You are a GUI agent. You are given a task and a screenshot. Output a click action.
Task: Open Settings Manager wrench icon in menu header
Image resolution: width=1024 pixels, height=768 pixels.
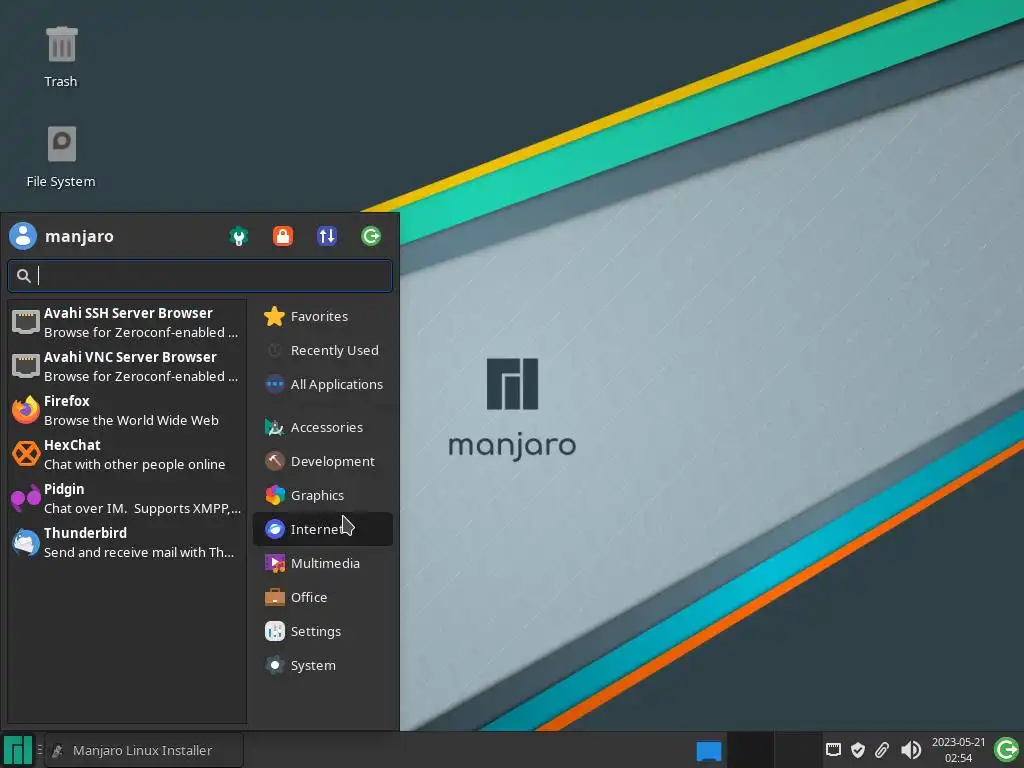pos(238,236)
